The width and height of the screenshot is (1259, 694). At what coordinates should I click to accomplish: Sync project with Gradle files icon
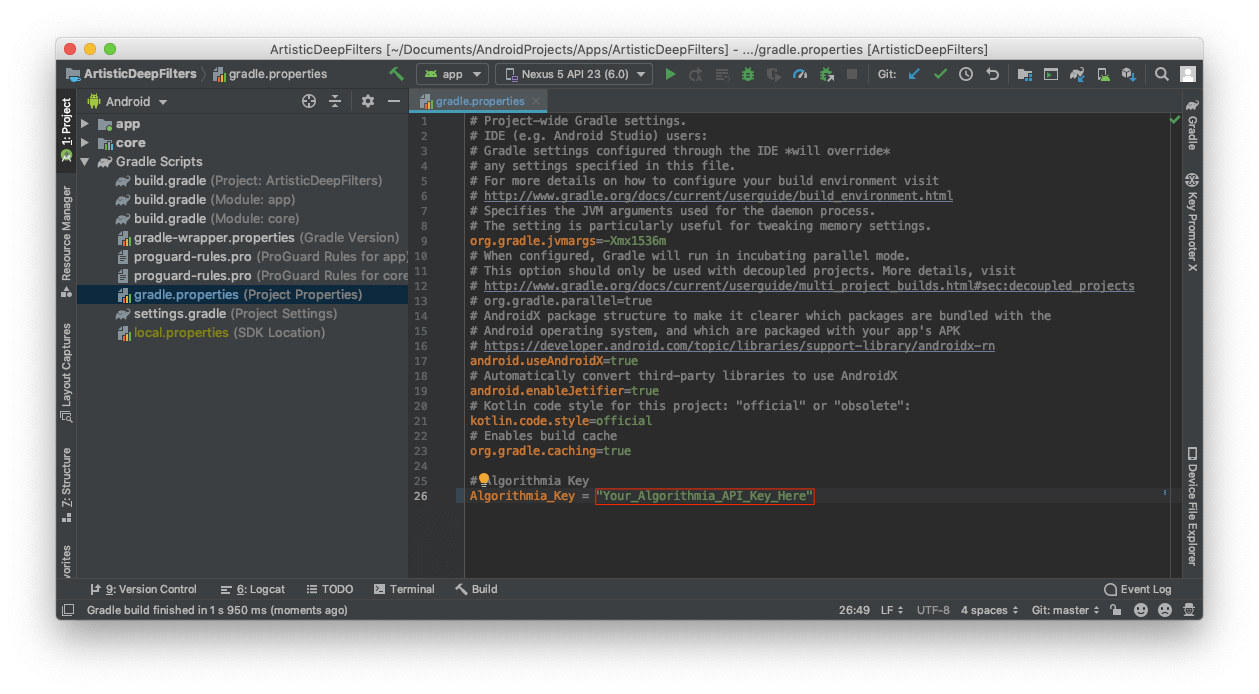pos(1077,74)
